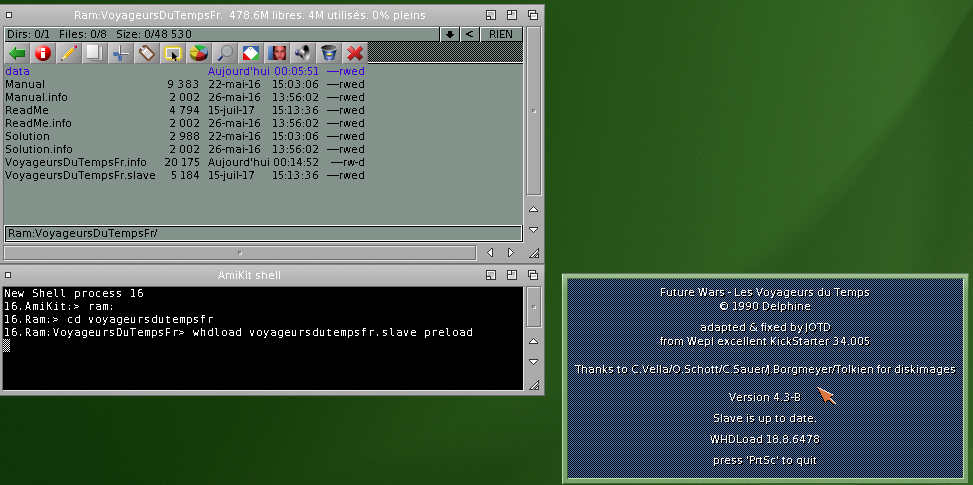Click the clipboard paste icon

147,53
